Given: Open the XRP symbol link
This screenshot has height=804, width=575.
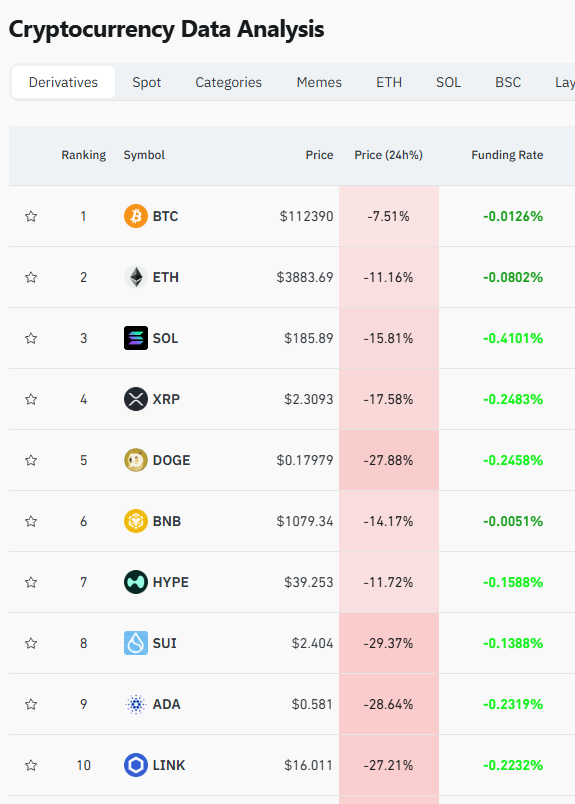Looking at the screenshot, I should tap(166, 399).
